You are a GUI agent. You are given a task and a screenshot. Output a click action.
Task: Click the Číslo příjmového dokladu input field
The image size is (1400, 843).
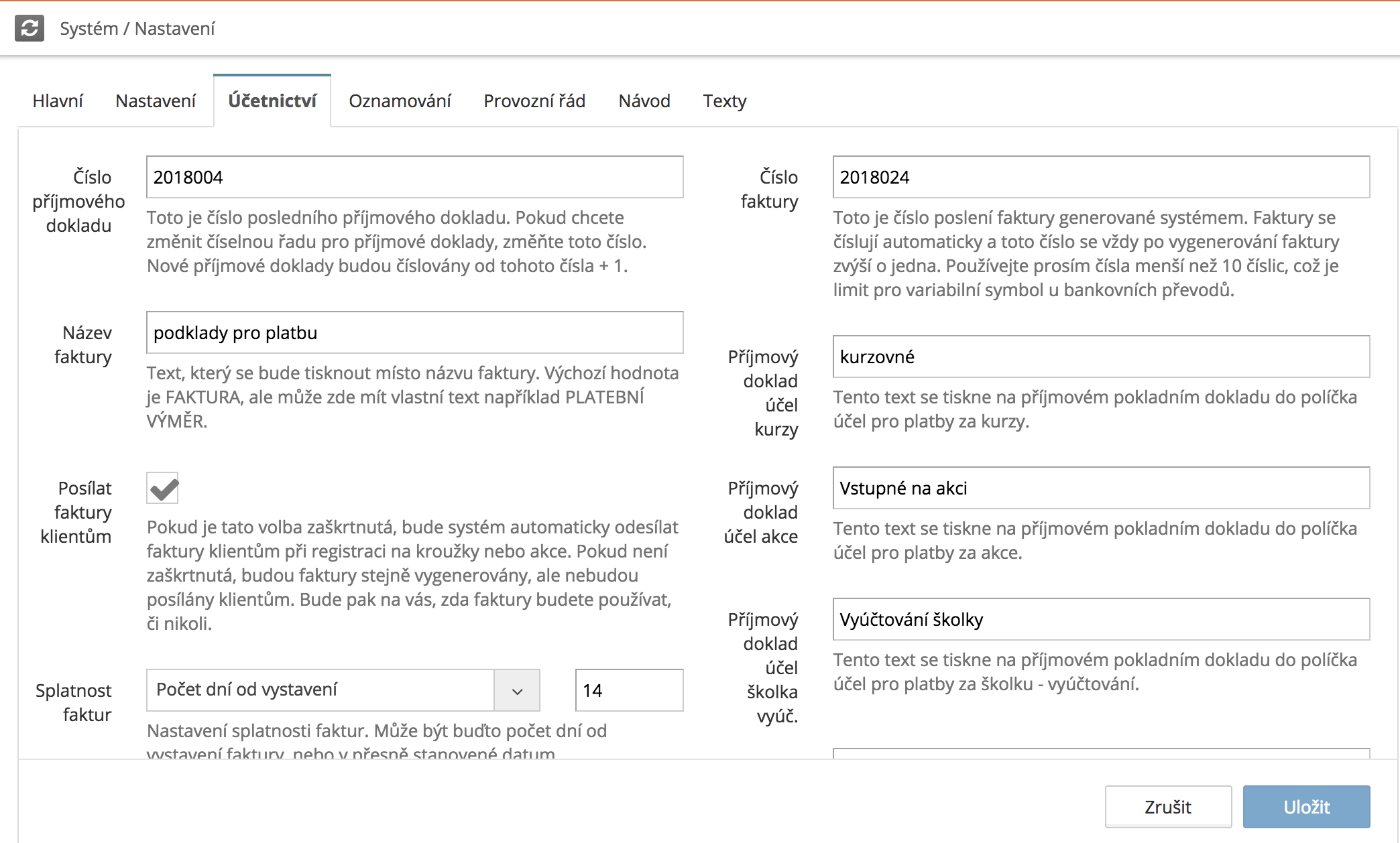pyautogui.click(x=414, y=178)
